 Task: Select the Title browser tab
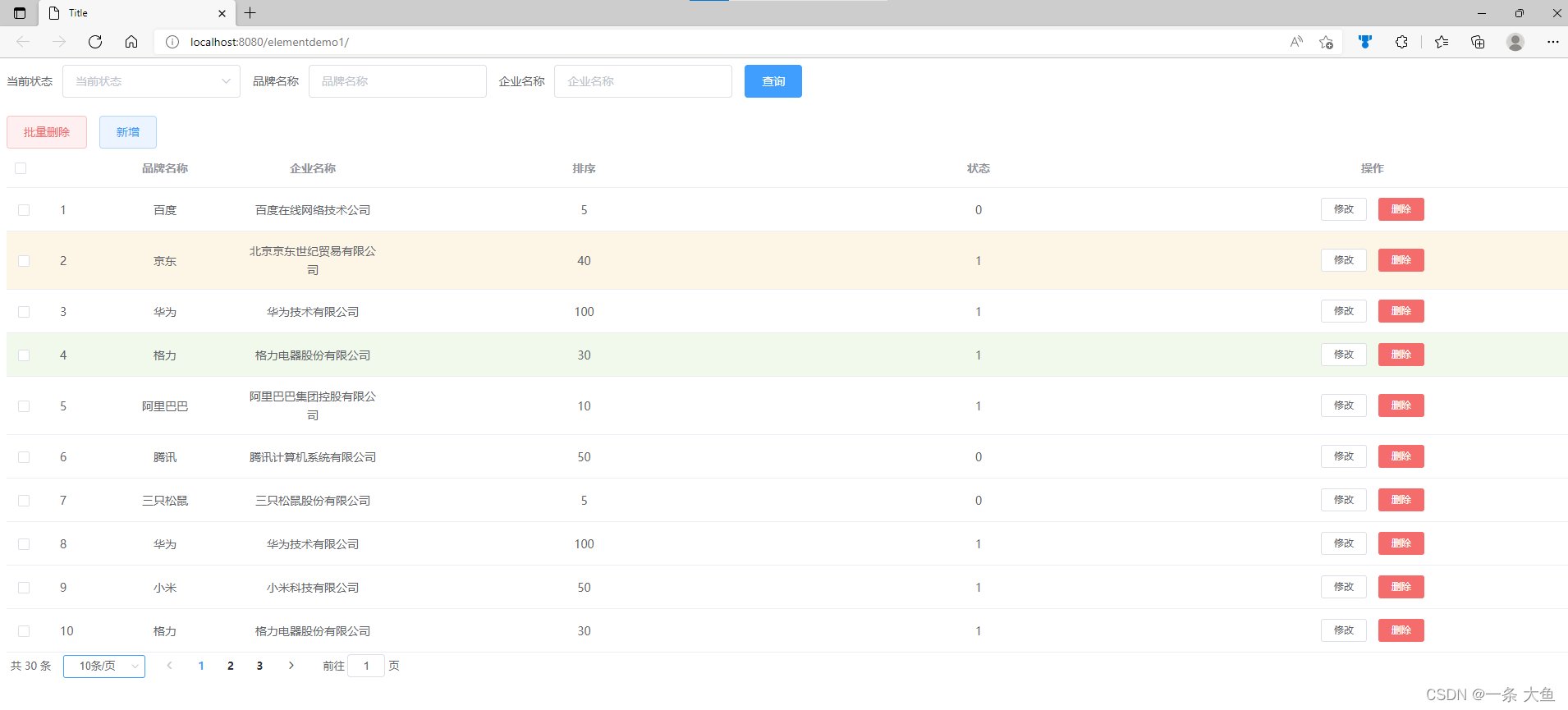[x=136, y=13]
